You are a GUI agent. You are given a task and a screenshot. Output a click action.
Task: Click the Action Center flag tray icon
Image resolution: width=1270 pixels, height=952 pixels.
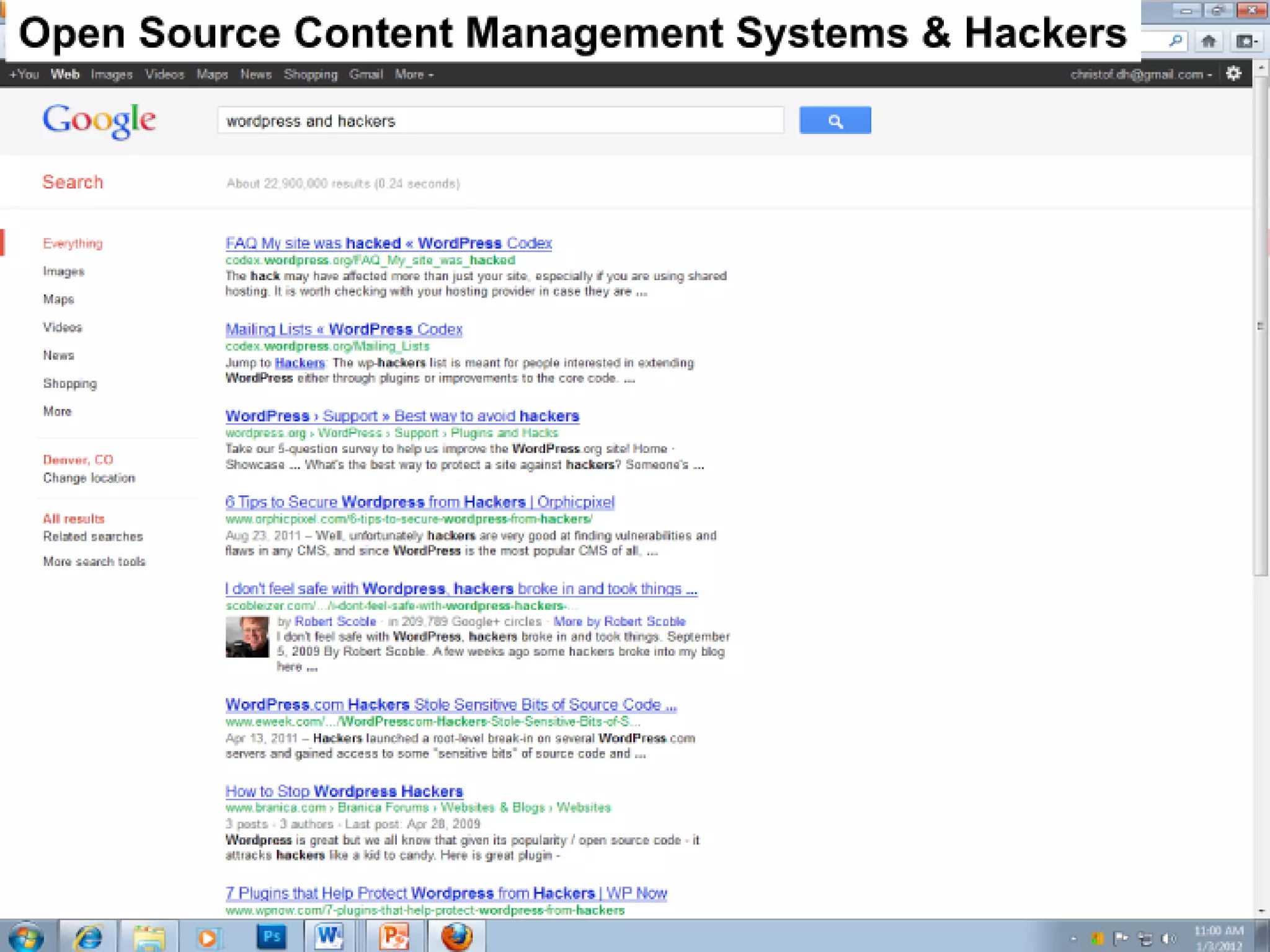coord(1121,939)
